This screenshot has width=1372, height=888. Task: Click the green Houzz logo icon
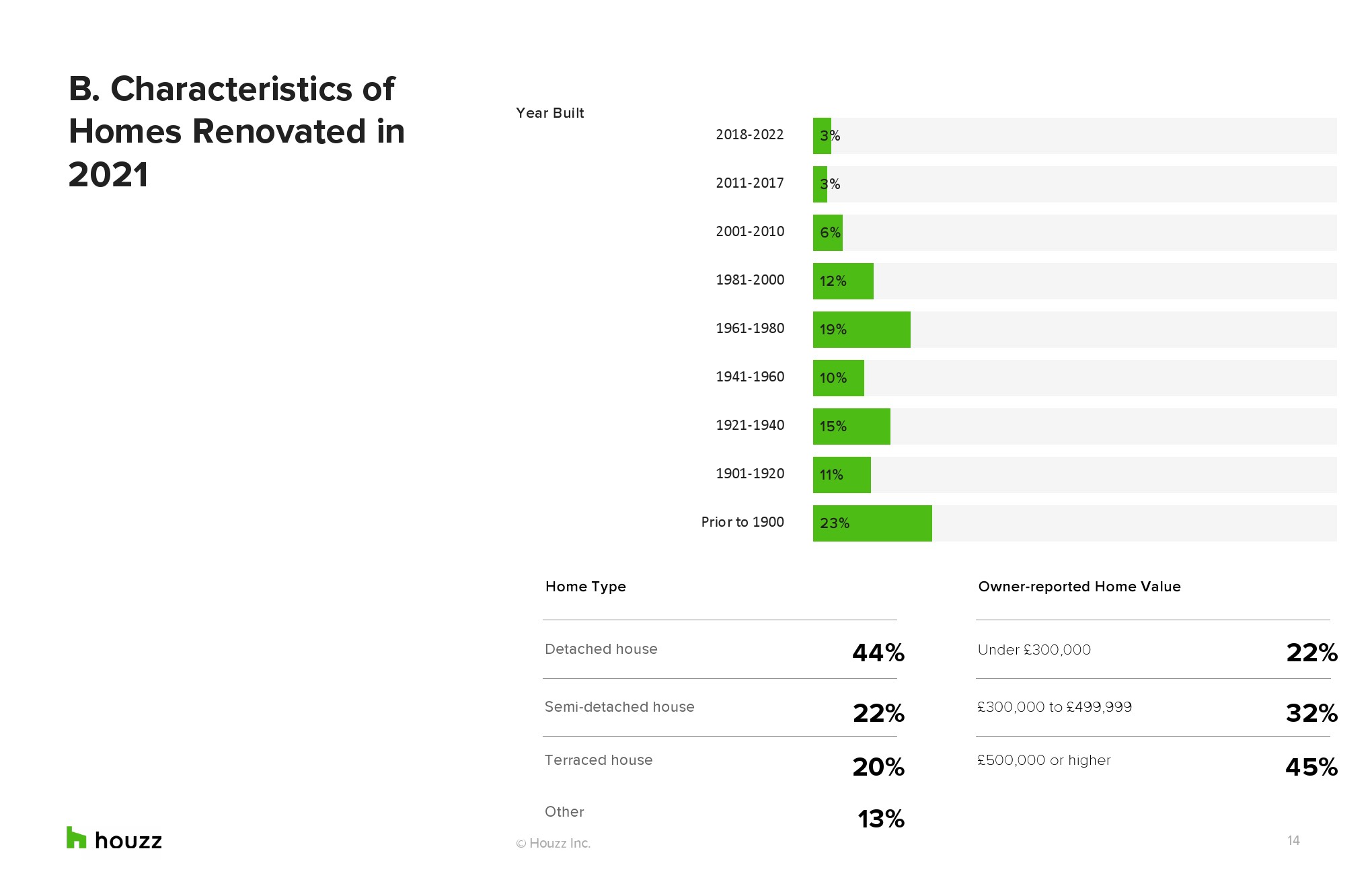(76, 838)
